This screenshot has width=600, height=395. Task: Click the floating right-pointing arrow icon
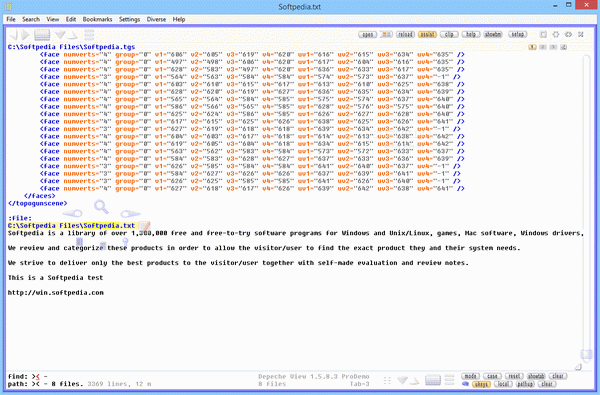click(130, 214)
